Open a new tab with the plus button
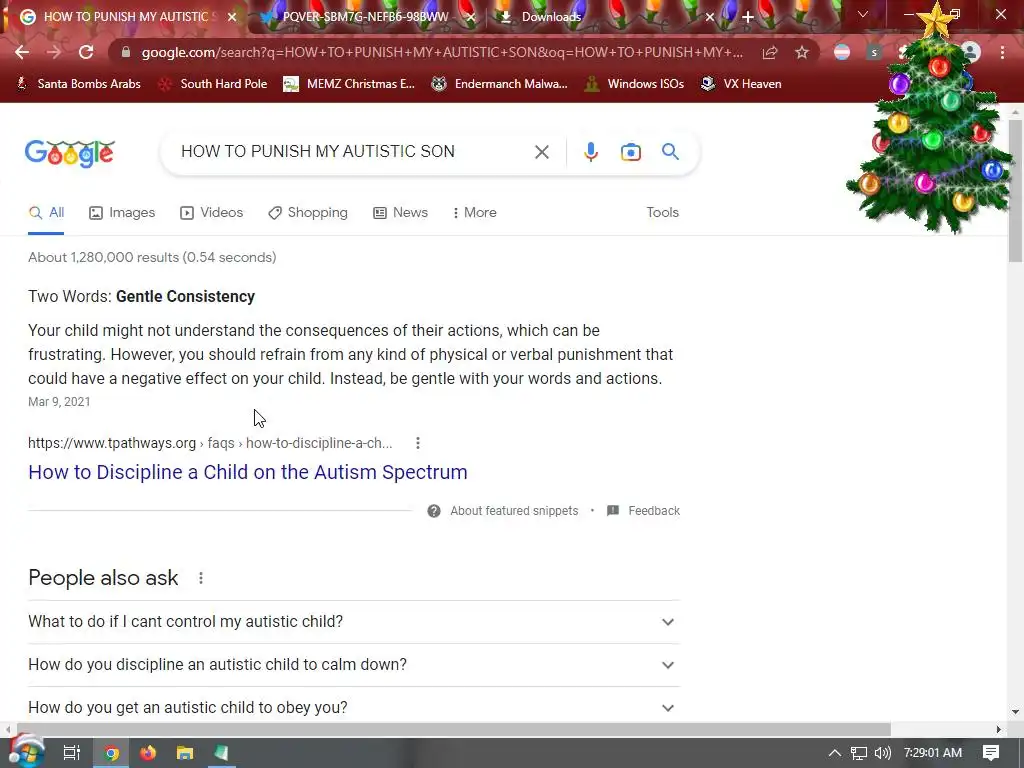This screenshot has width=1024, height=768. 748,17
